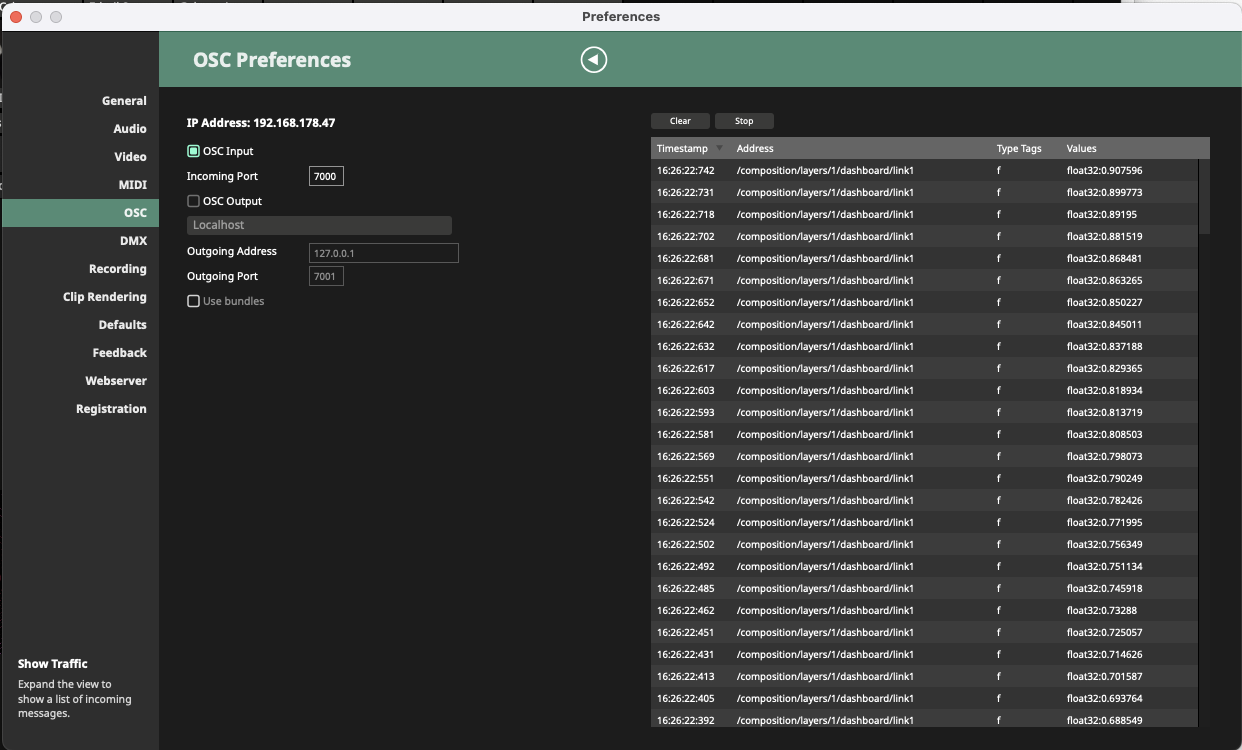Screen dimensions: 1242x750
Task: Click the value float32:0.790249
Action: pyautogui.click(x=1104, y=478)
